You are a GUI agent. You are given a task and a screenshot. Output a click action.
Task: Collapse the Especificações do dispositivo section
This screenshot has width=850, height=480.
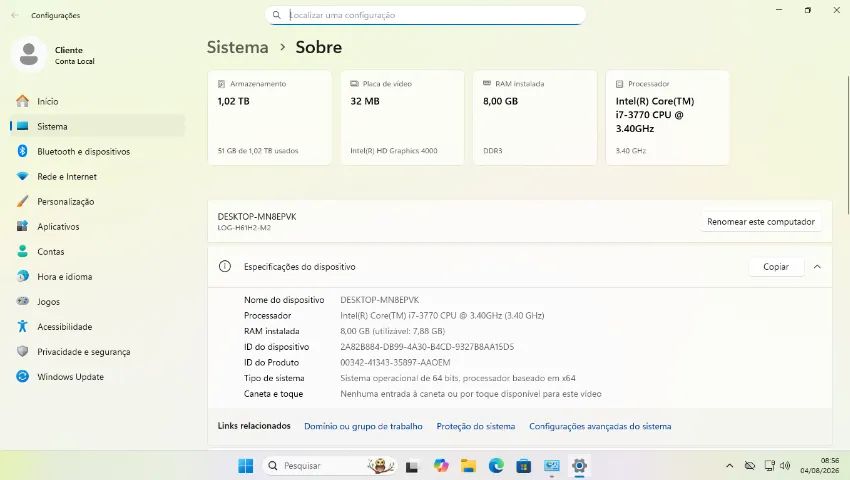[x=817, y=266]
